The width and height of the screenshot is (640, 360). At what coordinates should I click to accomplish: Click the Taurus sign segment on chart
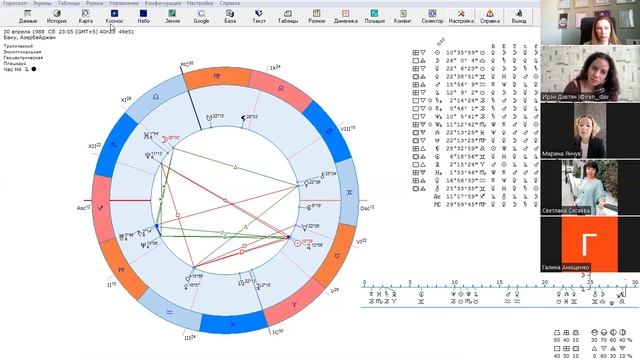click(x=336, y=256)
